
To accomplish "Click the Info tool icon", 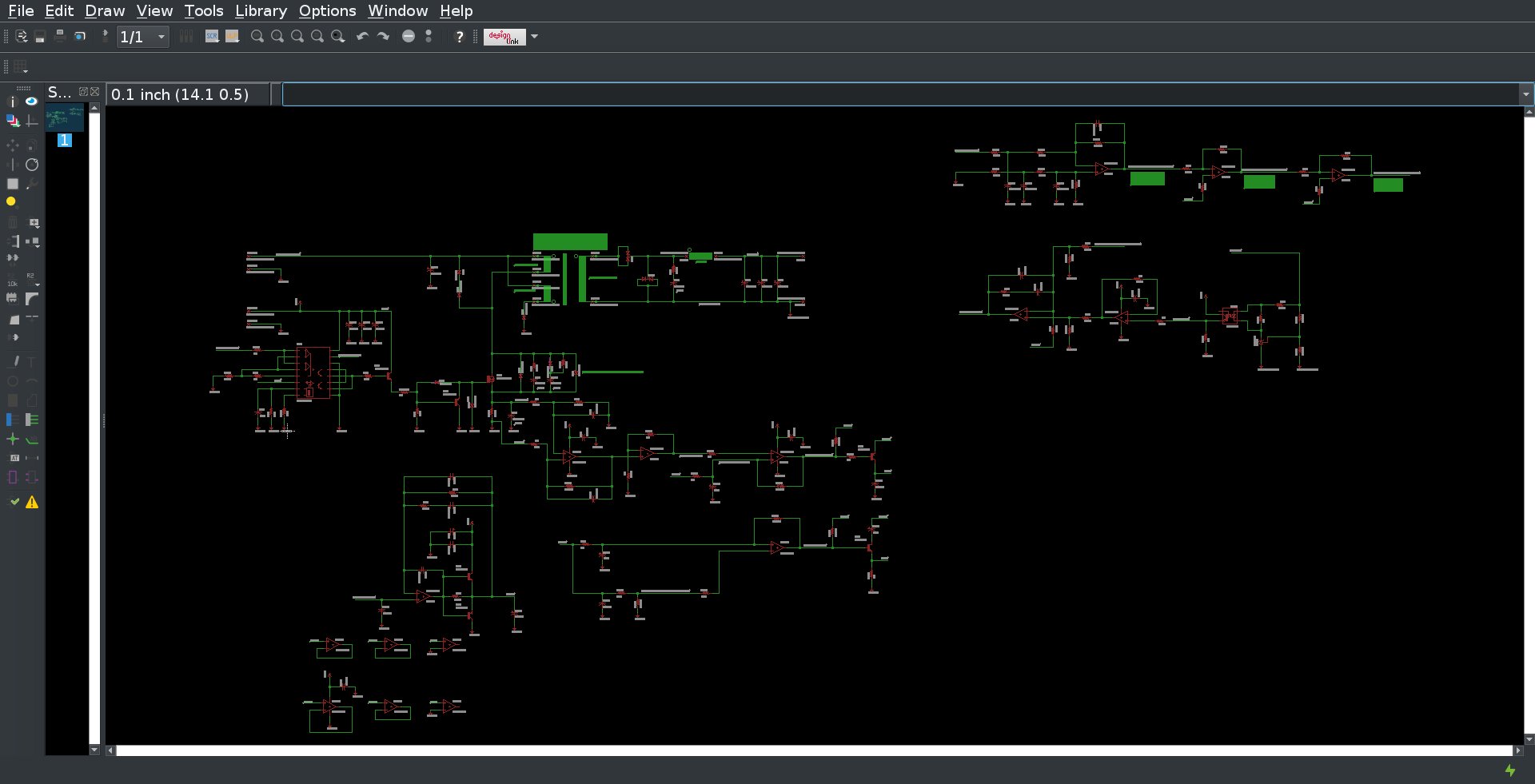I will point(12,101).
